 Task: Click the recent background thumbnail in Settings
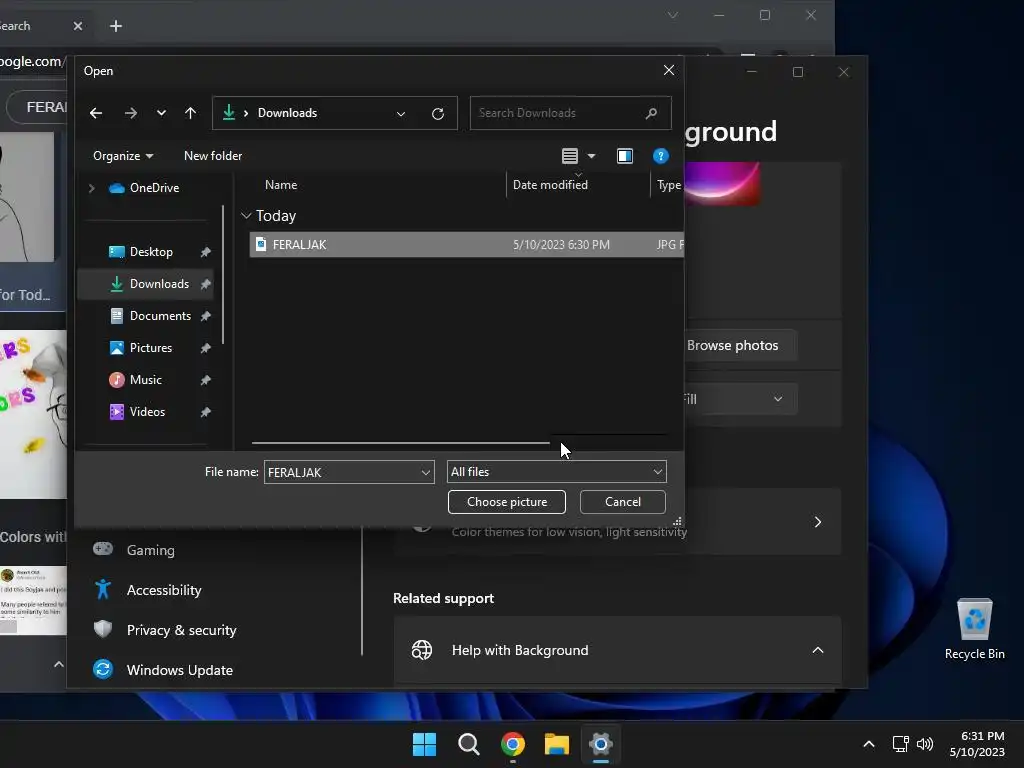tap(722, 183)
